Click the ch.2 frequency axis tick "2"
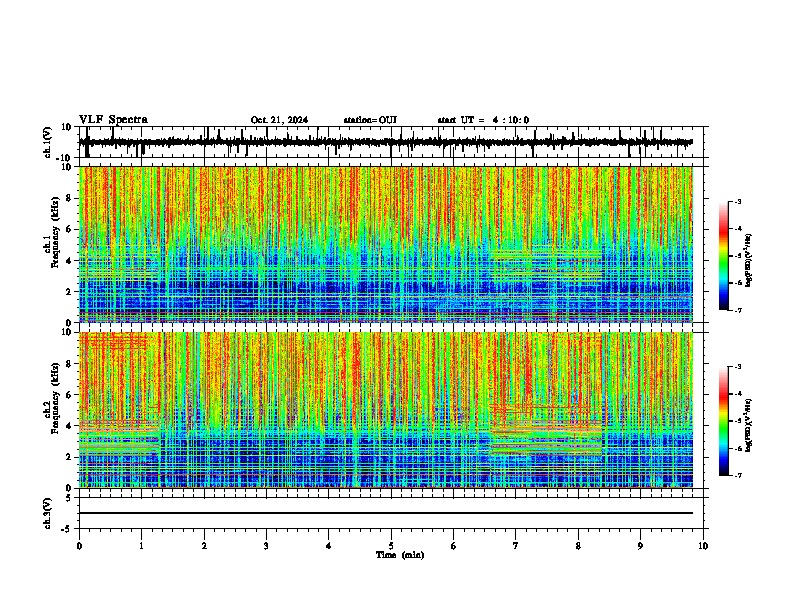 69,457
